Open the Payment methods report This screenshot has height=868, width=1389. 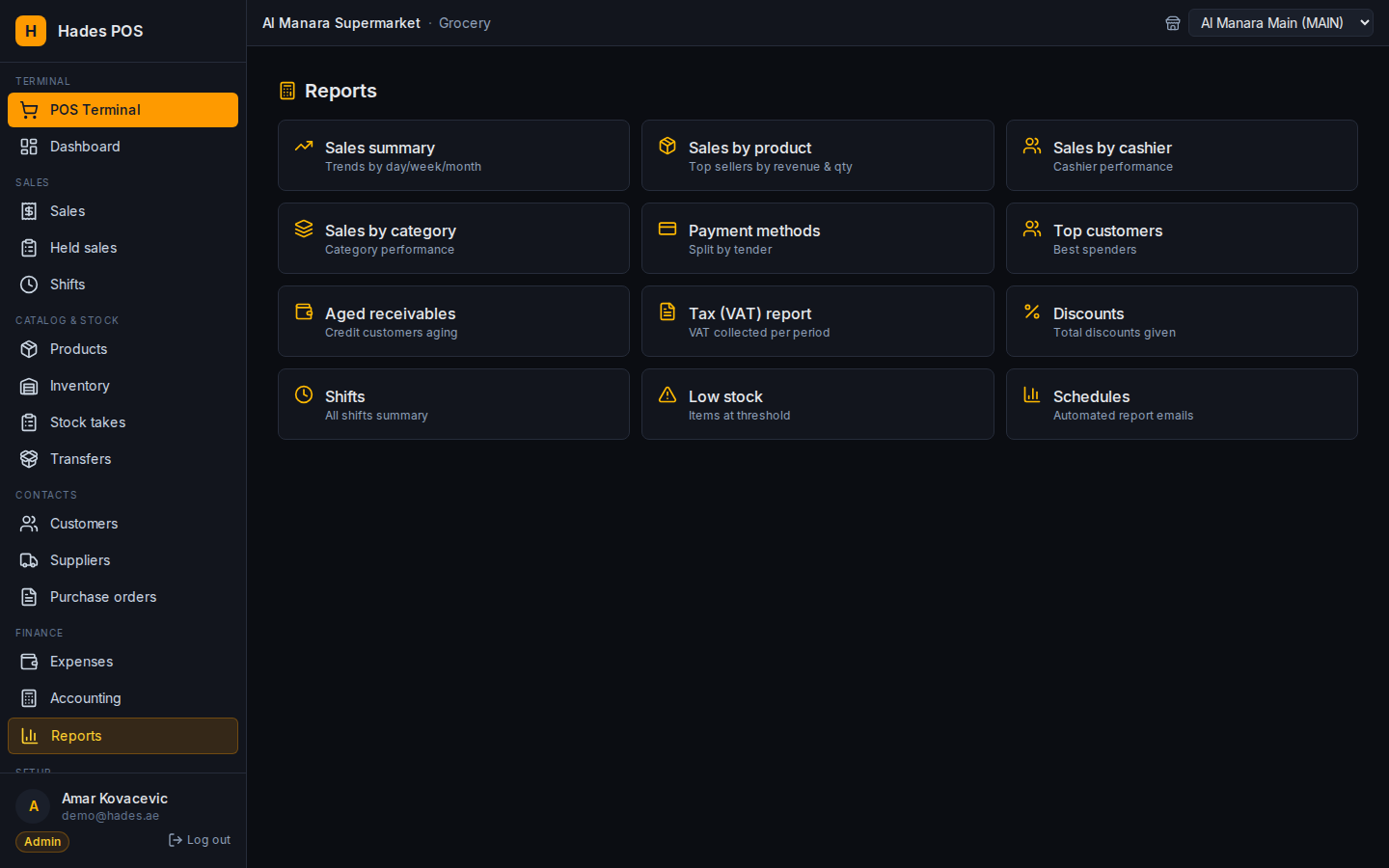(x=818, y=238)
